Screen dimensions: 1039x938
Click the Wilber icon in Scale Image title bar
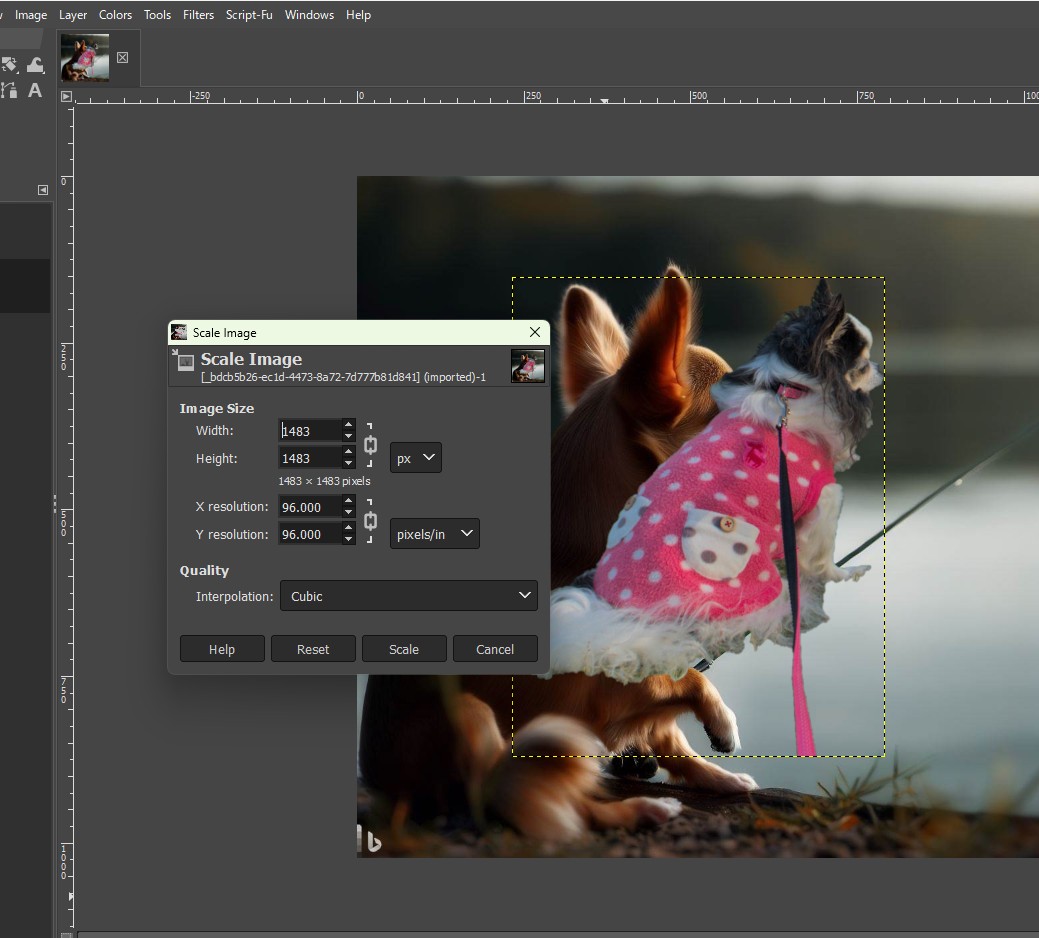click(x=178, y=332)
